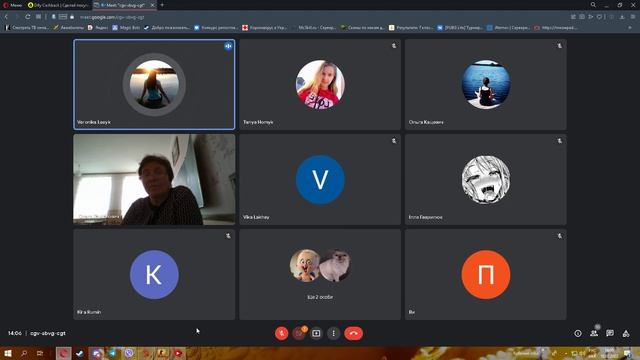The image size is (640, 360).
Task: Switch to Opera on the taskbar
Action: pos(63,353)
